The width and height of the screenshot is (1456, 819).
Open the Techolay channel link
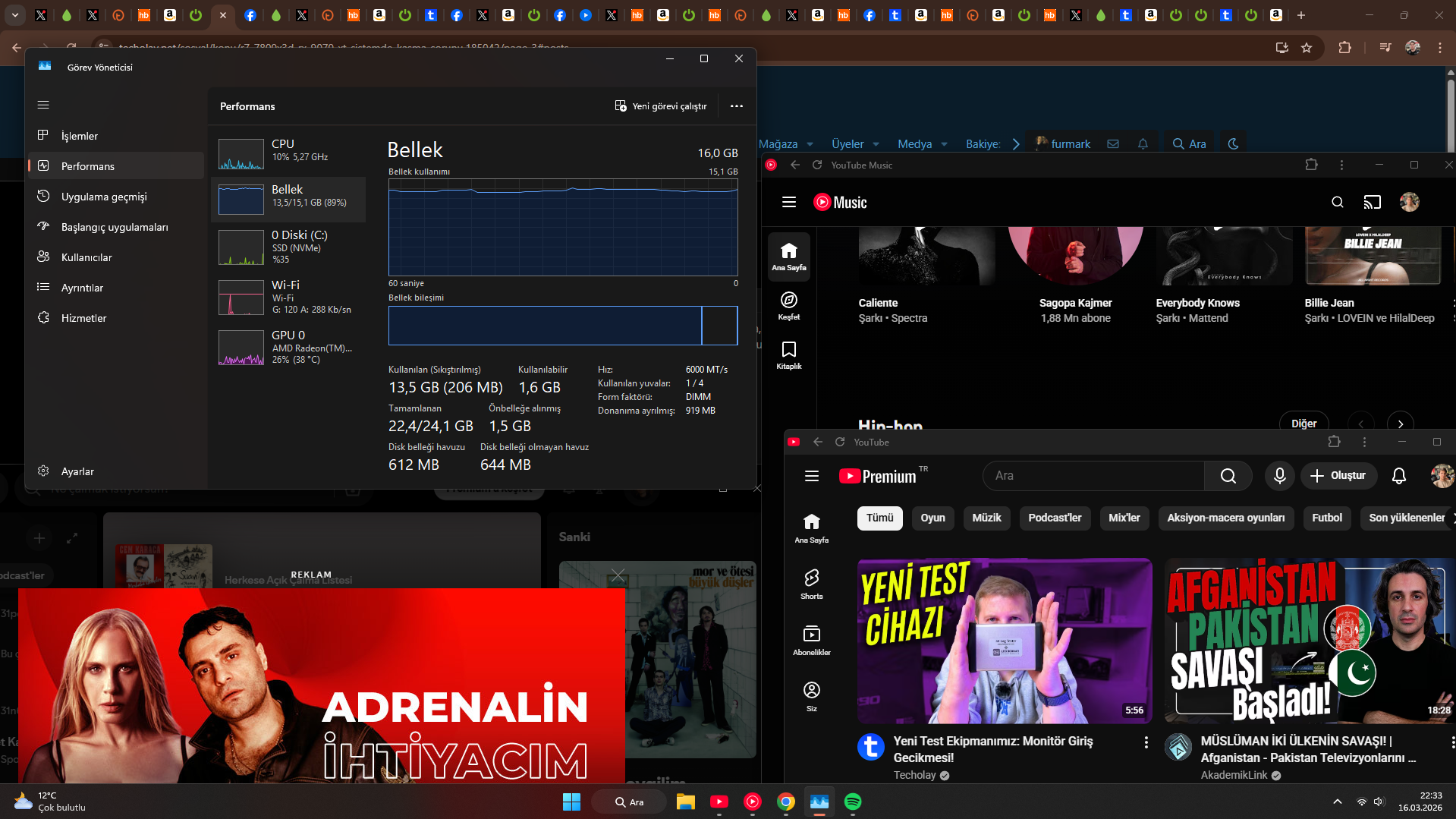click(x=914, y=775)
